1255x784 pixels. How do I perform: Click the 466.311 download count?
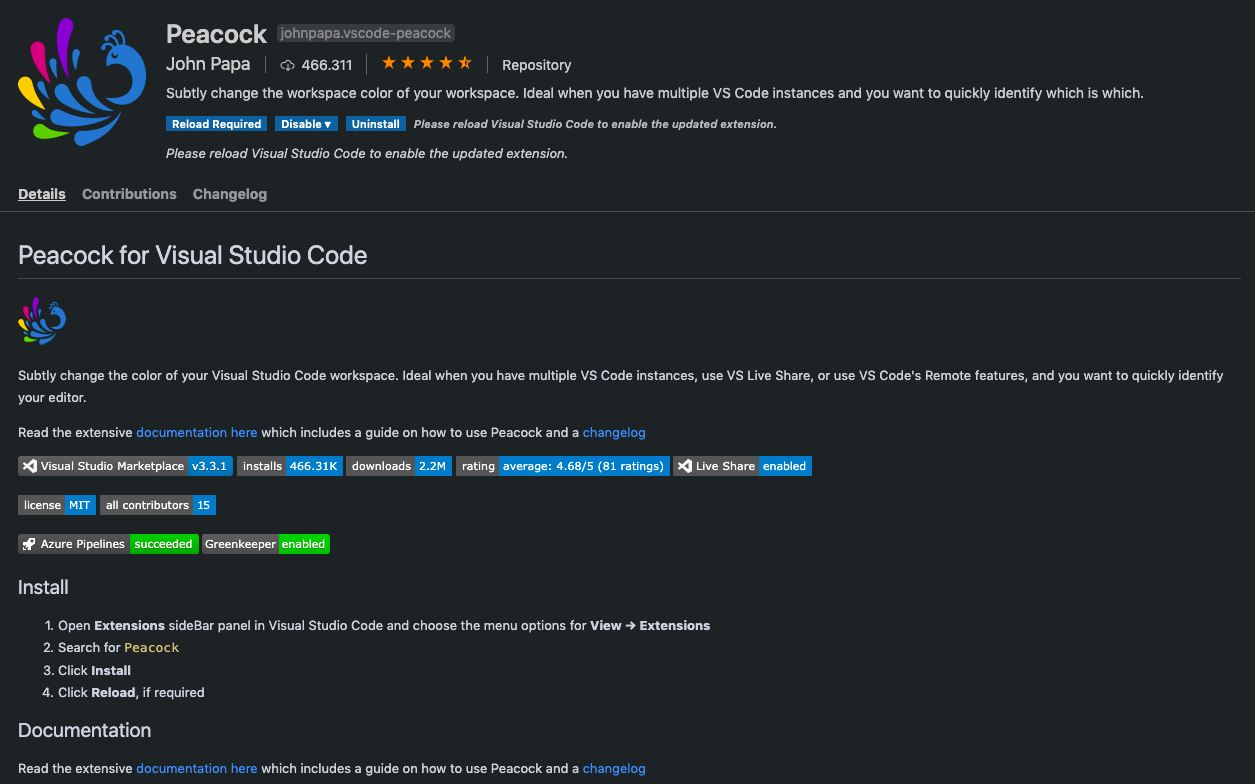click(327, 65)
